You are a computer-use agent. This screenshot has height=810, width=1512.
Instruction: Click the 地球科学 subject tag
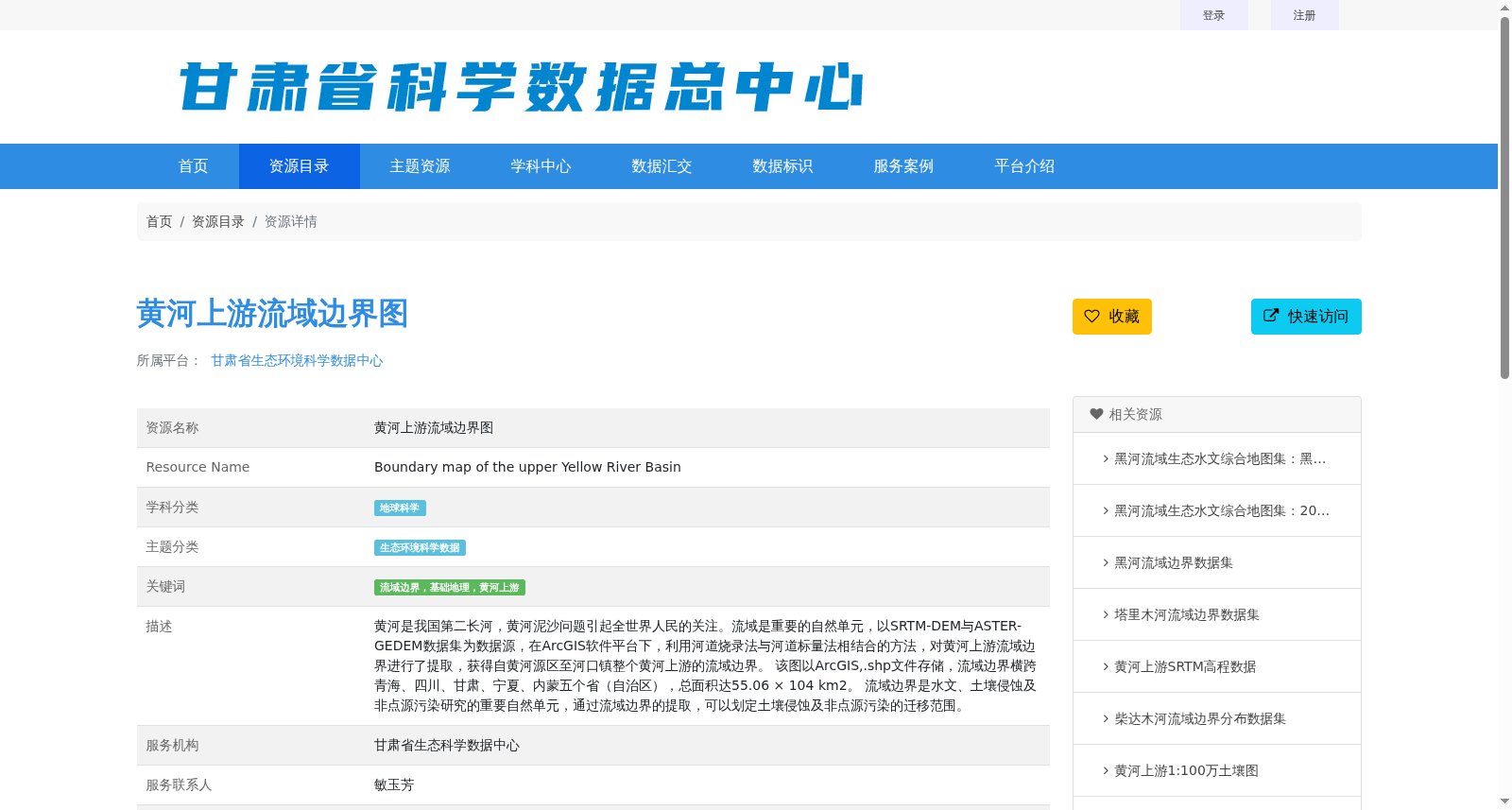tap(400, 508)
